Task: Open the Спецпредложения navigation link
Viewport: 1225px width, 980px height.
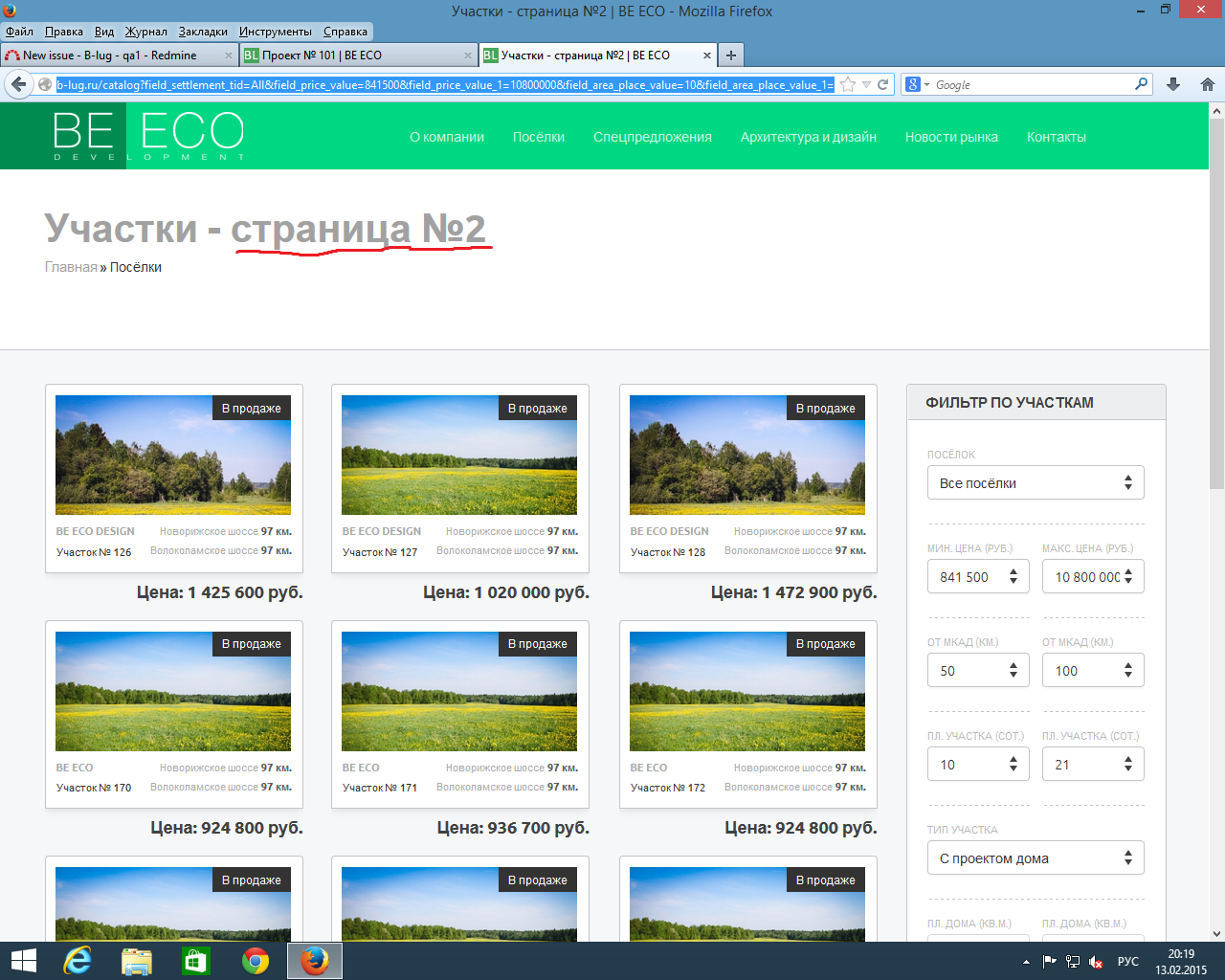Action: (x=652, y=137)
